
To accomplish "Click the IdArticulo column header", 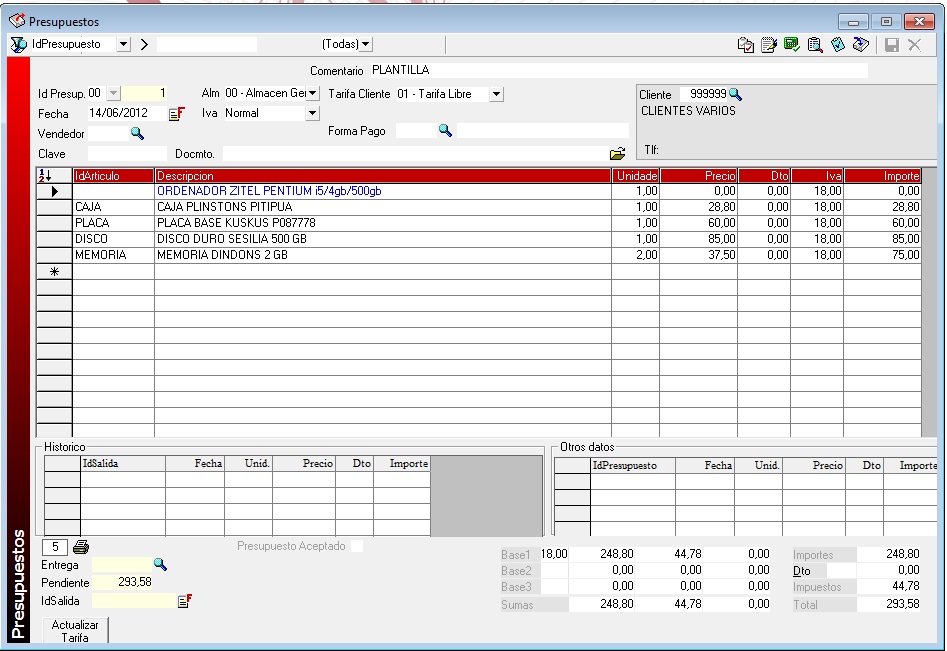I will point(113,176).
